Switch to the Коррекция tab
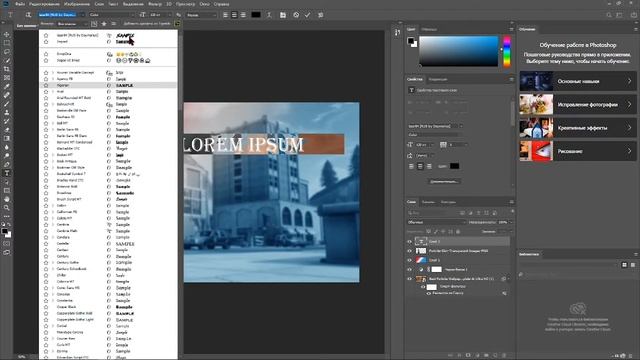 [x=438, y=79]
